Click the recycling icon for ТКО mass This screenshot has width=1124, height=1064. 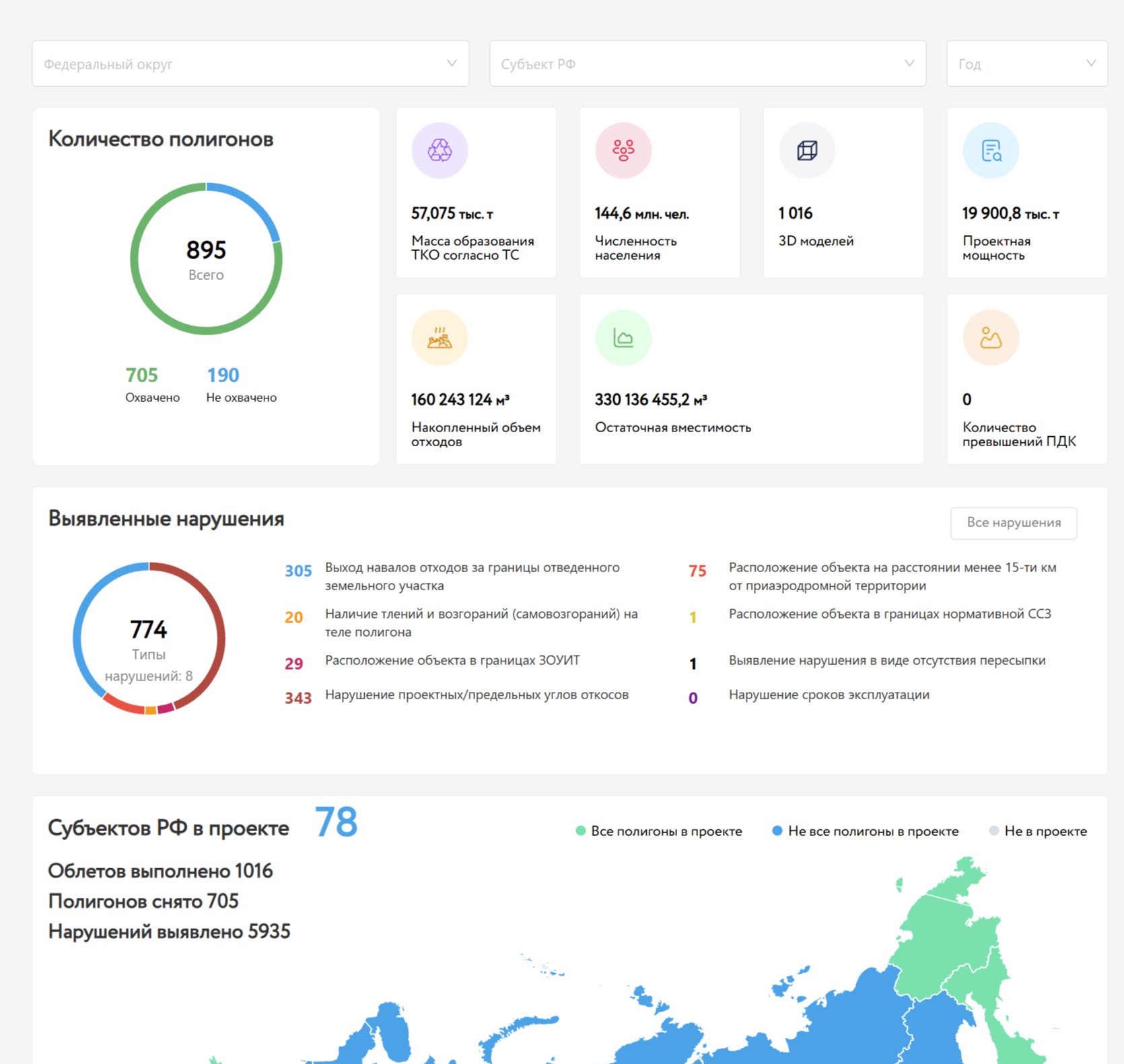point(440,150)
